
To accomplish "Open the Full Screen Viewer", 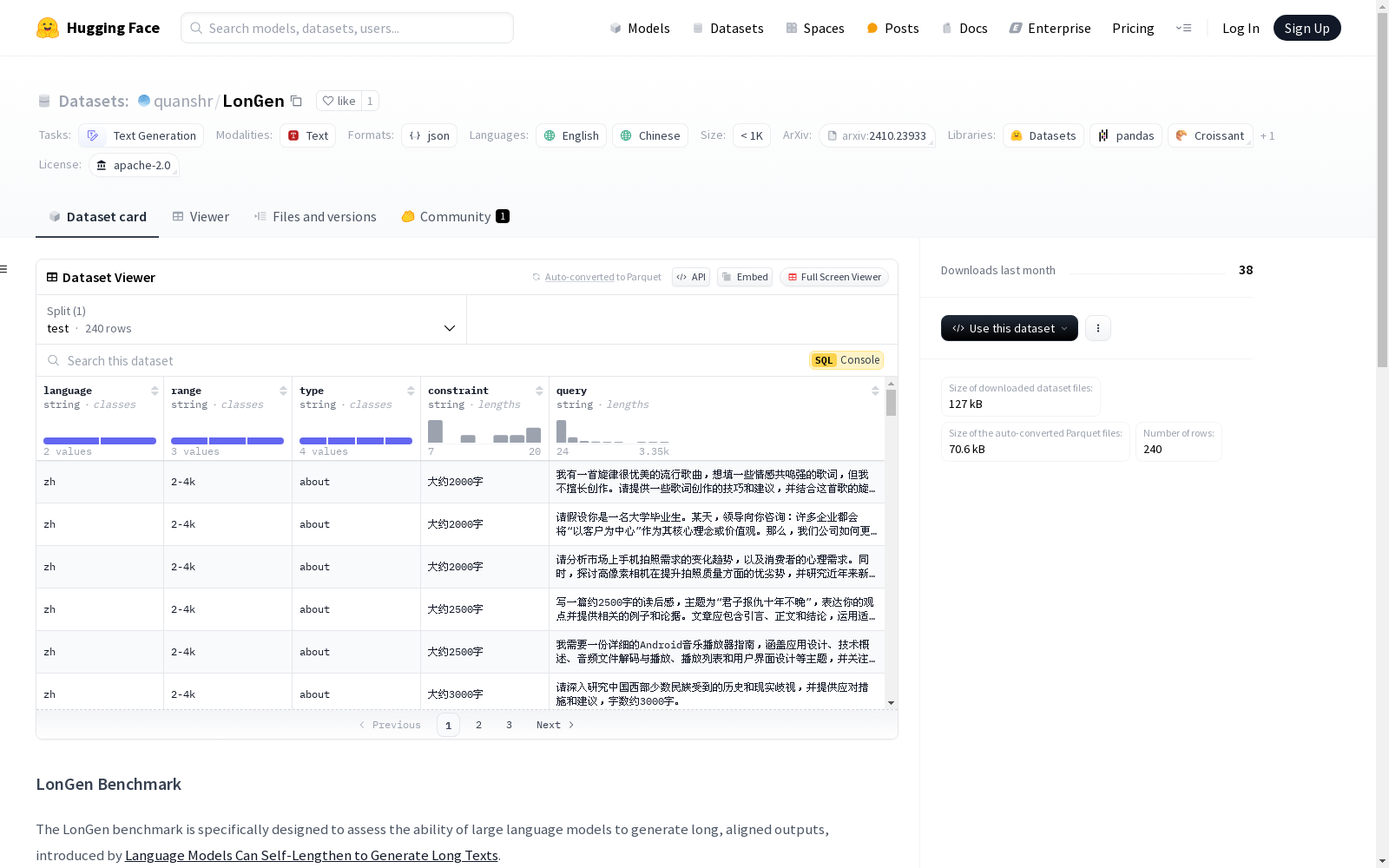I will 834,277.
